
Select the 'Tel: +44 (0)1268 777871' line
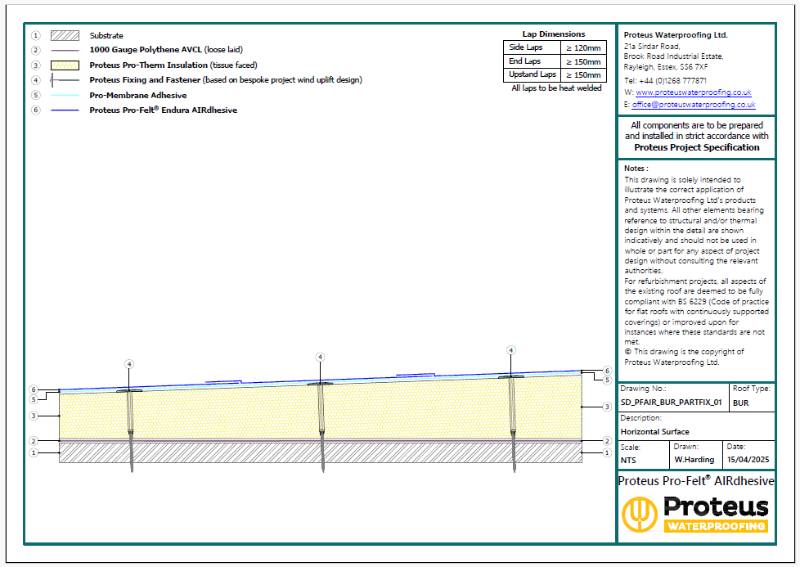(x=665, y=81)
